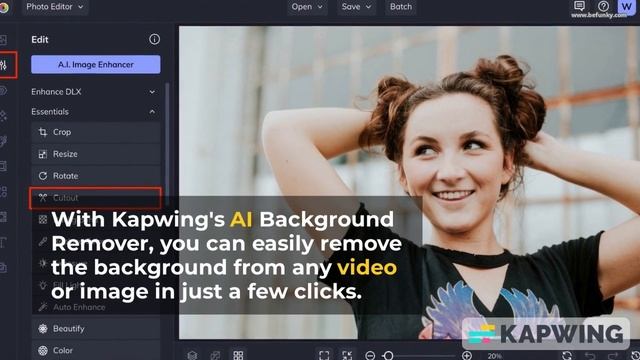Open the Photo Editor mode dropdown
Image resolution: width=640 pixels, height=360 pixels.
coord(55,7)
